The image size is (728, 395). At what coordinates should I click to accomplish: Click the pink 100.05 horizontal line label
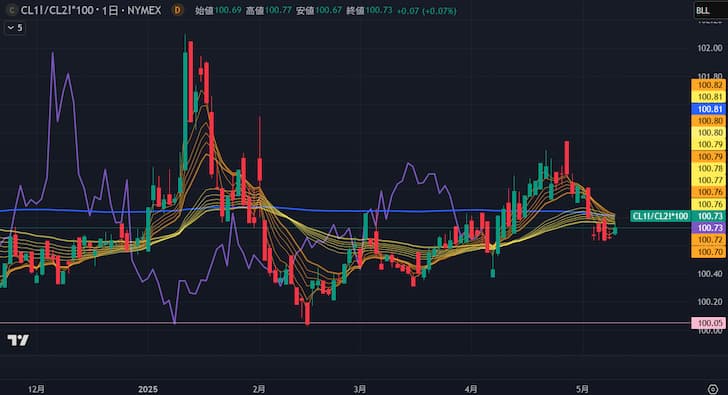709,323
